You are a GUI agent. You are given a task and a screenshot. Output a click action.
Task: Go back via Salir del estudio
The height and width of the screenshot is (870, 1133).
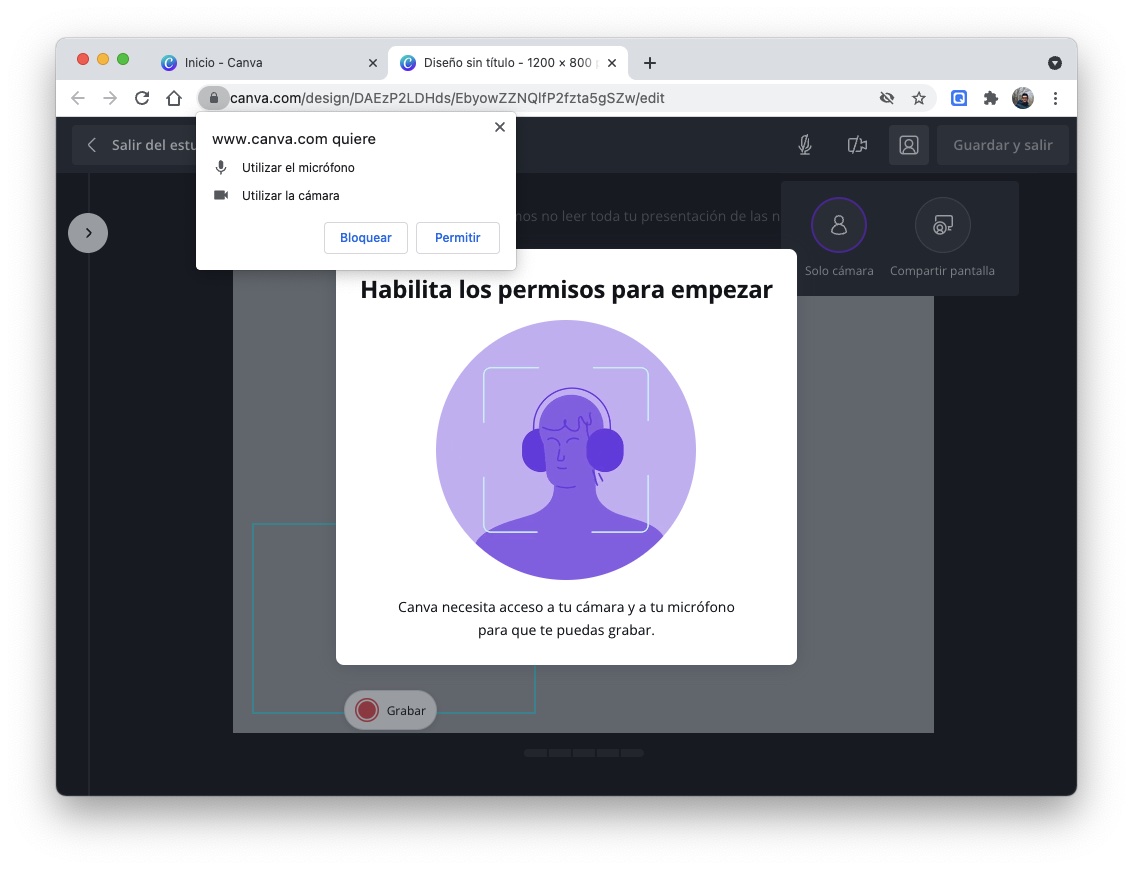point(140,145)
